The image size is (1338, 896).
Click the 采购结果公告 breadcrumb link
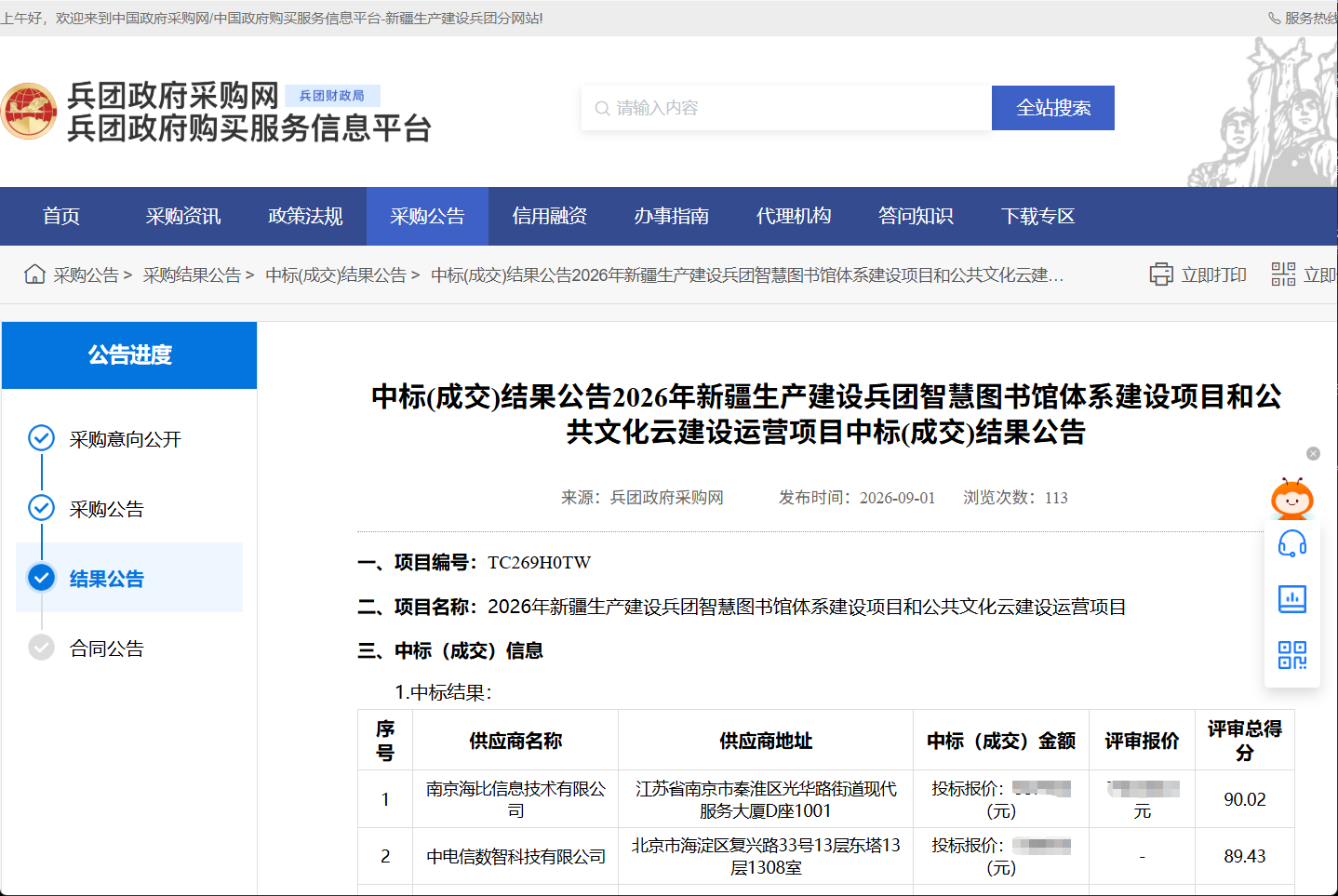click(192, 275)
